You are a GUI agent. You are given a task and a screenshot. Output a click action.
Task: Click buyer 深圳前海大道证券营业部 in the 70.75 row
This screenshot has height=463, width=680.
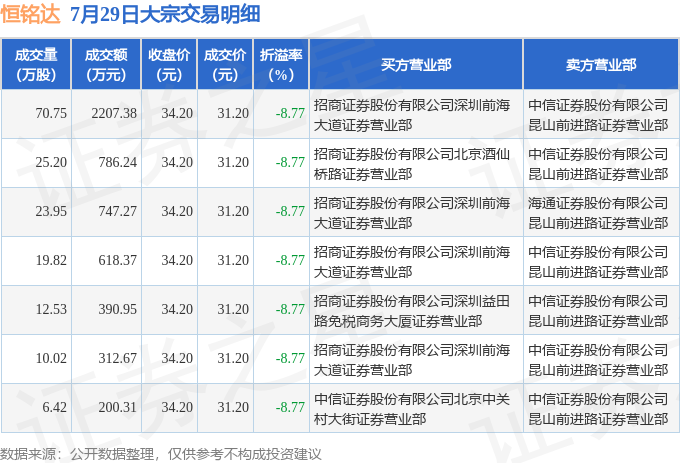412,115
